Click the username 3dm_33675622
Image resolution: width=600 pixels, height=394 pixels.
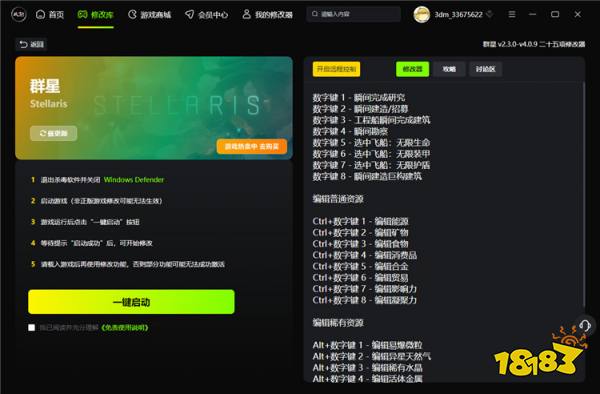[x=458, y=15]
